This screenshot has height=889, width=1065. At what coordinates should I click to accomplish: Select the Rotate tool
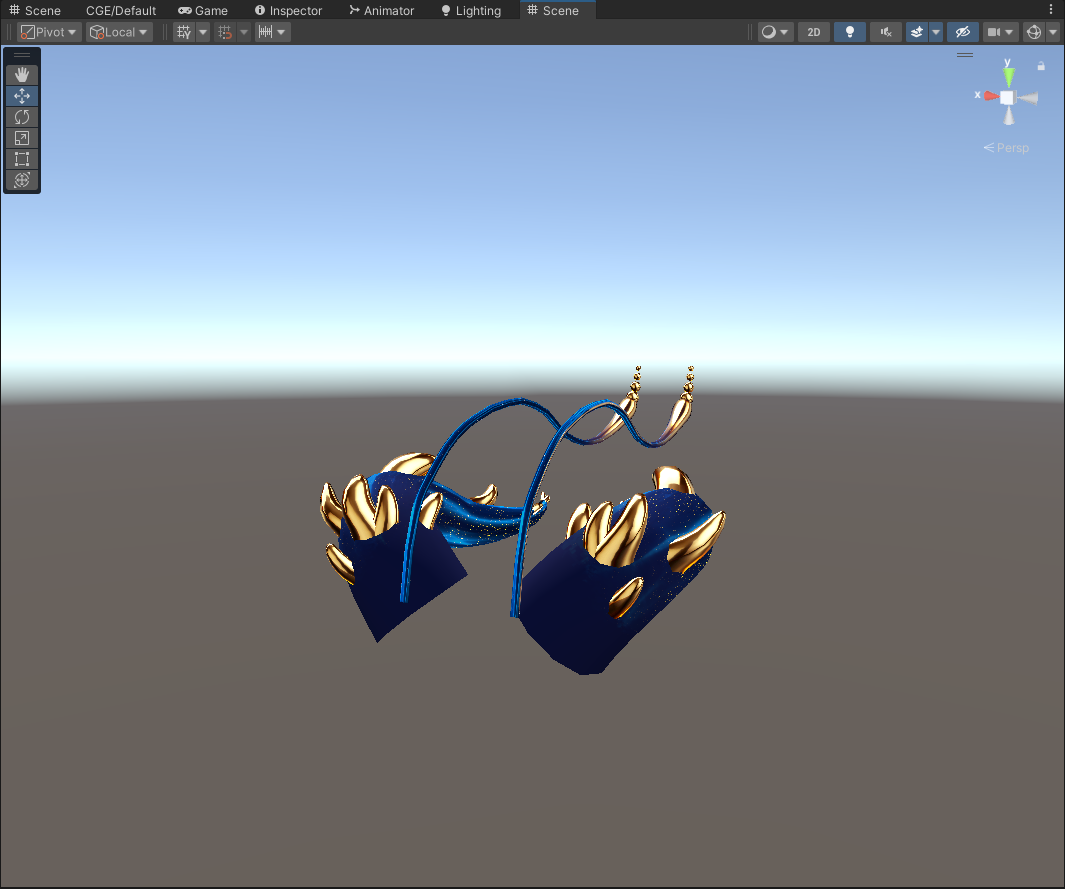tap(22, 117)
